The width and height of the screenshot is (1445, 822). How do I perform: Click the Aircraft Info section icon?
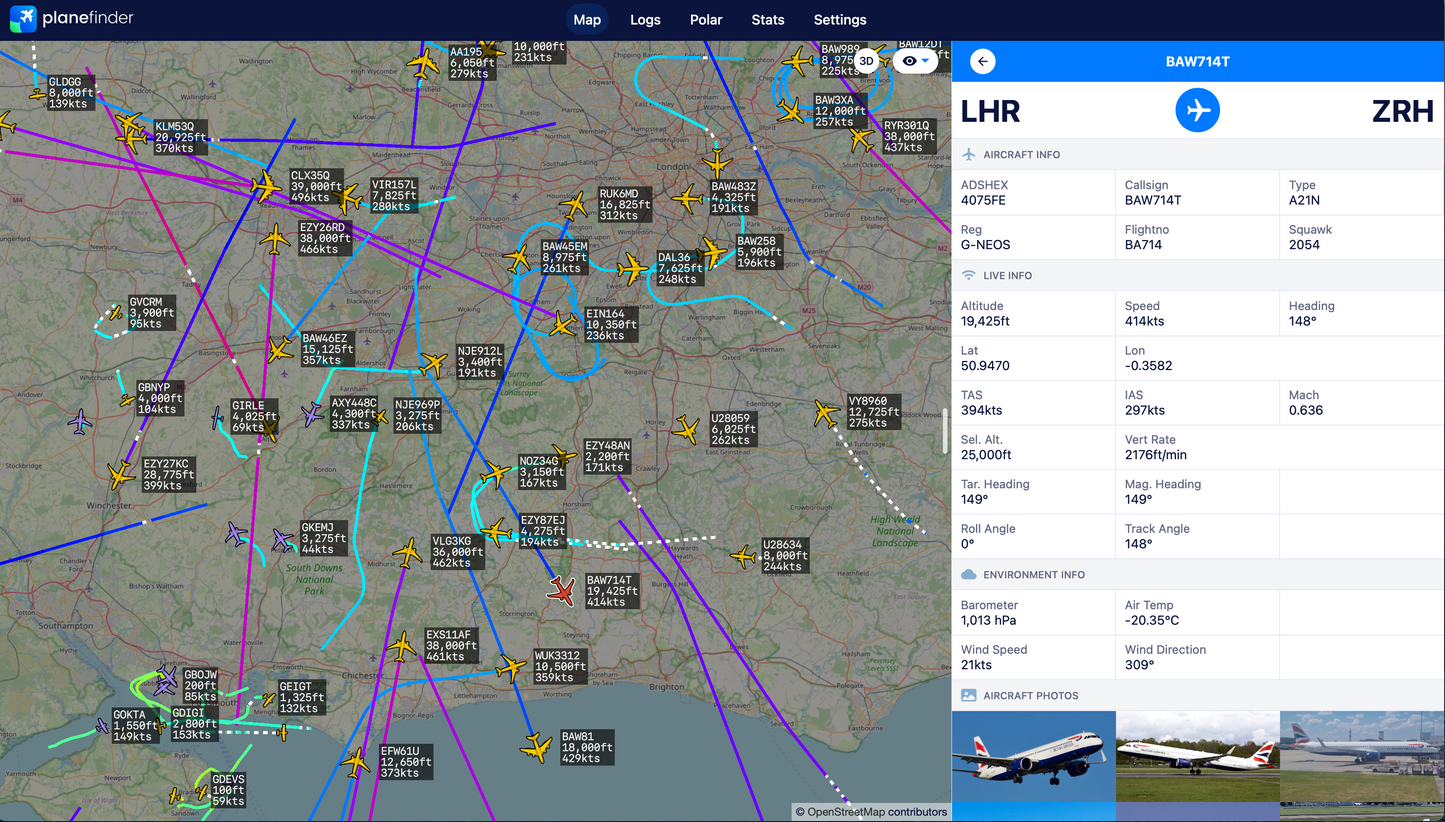(968, 154)
